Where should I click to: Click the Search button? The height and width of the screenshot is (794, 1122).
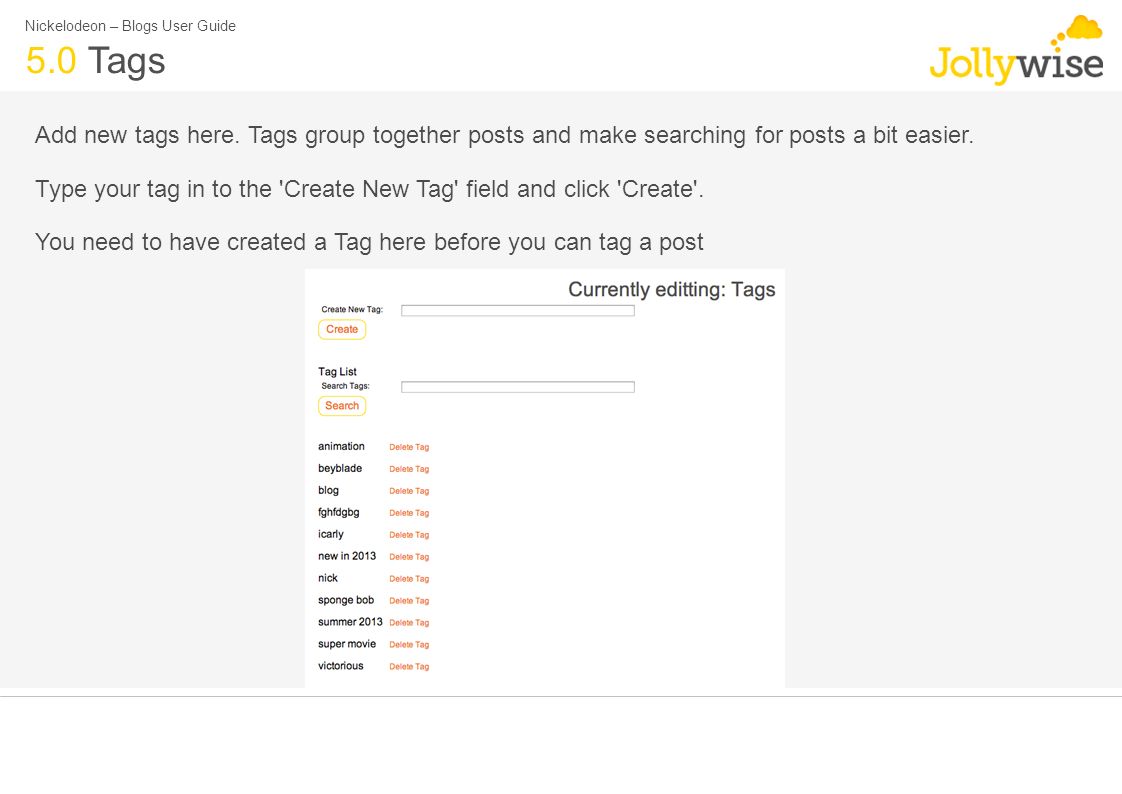(x=342, y=406)
